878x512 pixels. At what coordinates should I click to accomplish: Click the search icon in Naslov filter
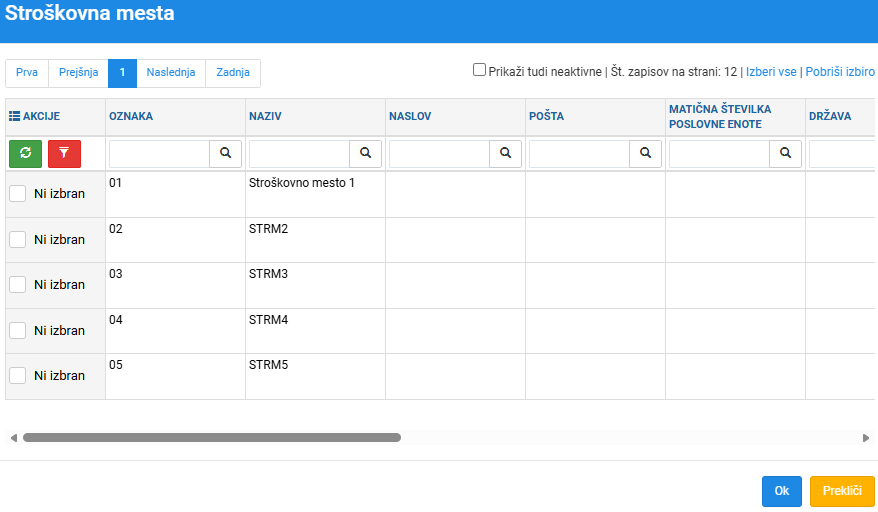pos(506,153)
